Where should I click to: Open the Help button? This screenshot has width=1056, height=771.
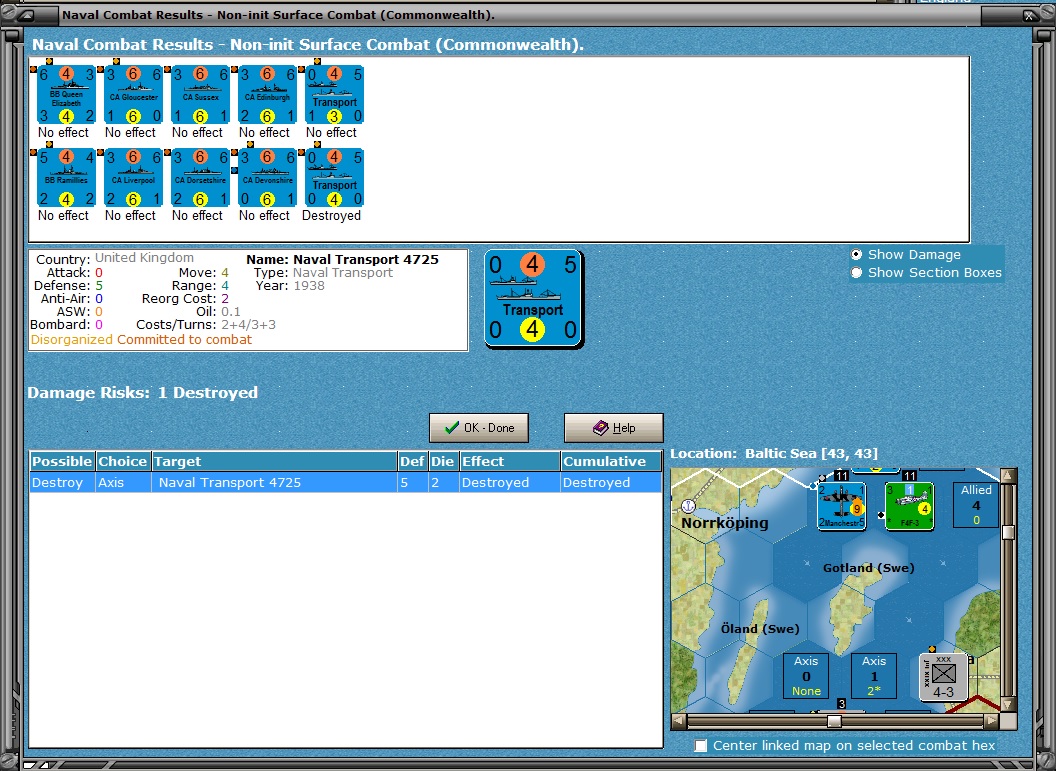coord(614,428)
